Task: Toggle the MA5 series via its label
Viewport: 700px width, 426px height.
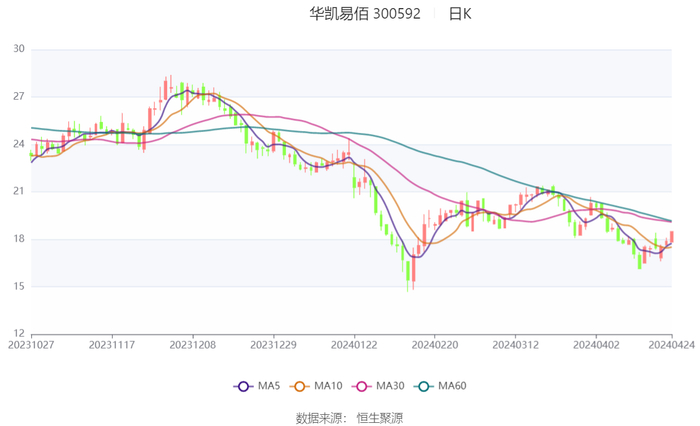Action: coord(269,386)
